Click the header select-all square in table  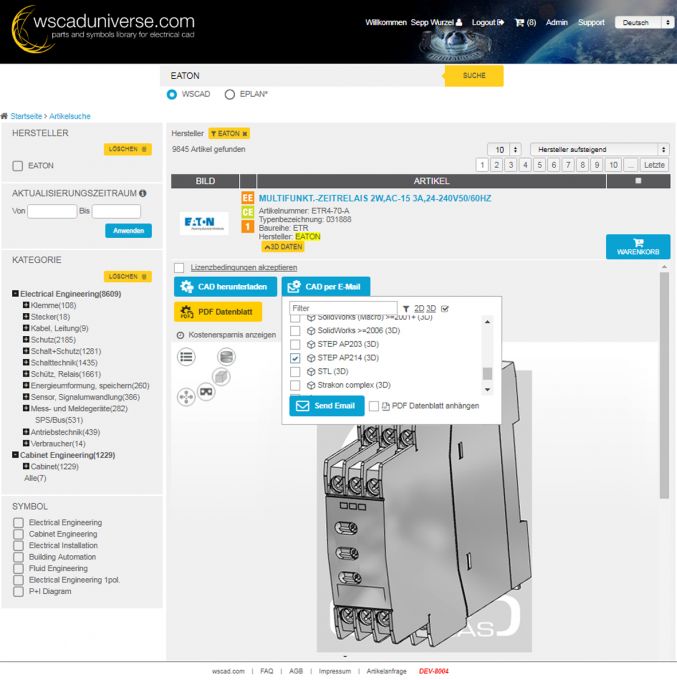pos(638,181)
